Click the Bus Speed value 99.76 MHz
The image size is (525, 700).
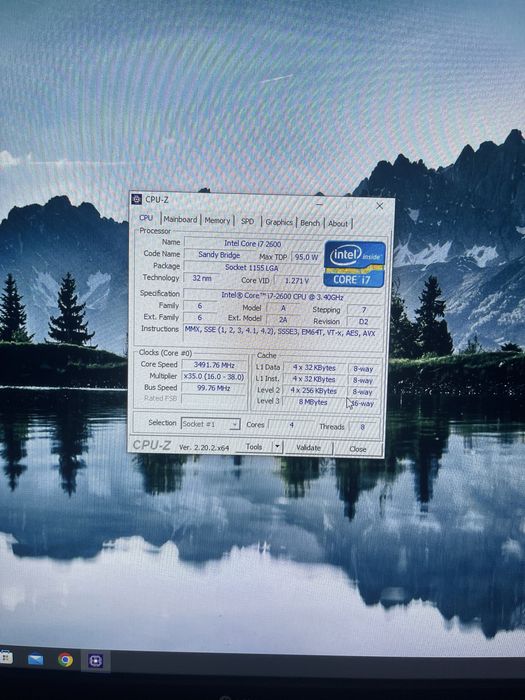pyautogui.click(x=214, y=388)
